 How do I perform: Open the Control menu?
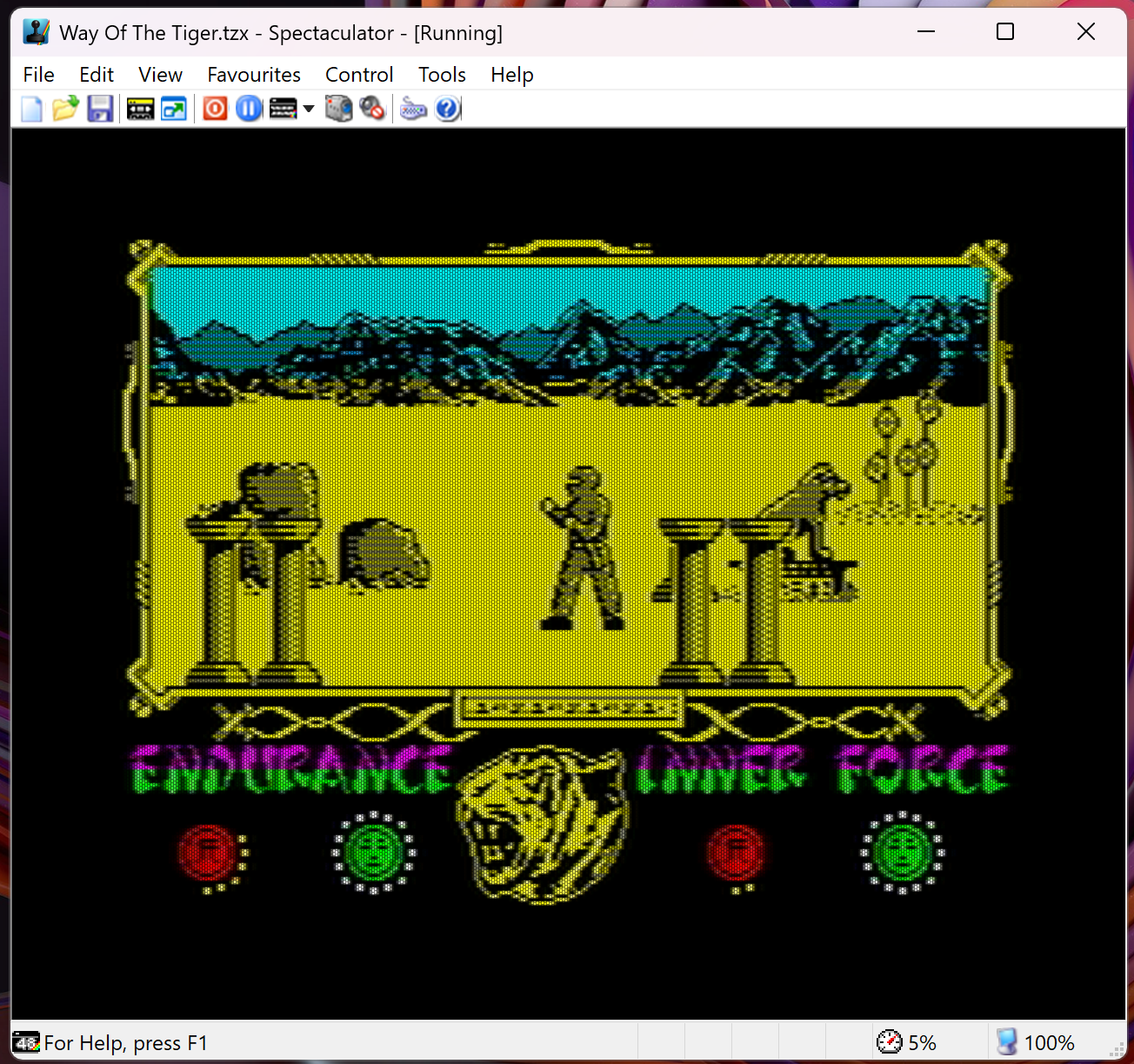point(359,75)
